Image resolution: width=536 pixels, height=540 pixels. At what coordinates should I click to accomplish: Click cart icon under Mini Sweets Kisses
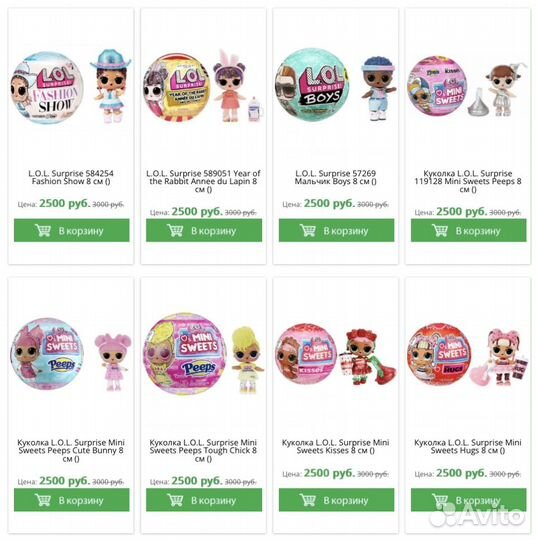click(x=308, y=500)
